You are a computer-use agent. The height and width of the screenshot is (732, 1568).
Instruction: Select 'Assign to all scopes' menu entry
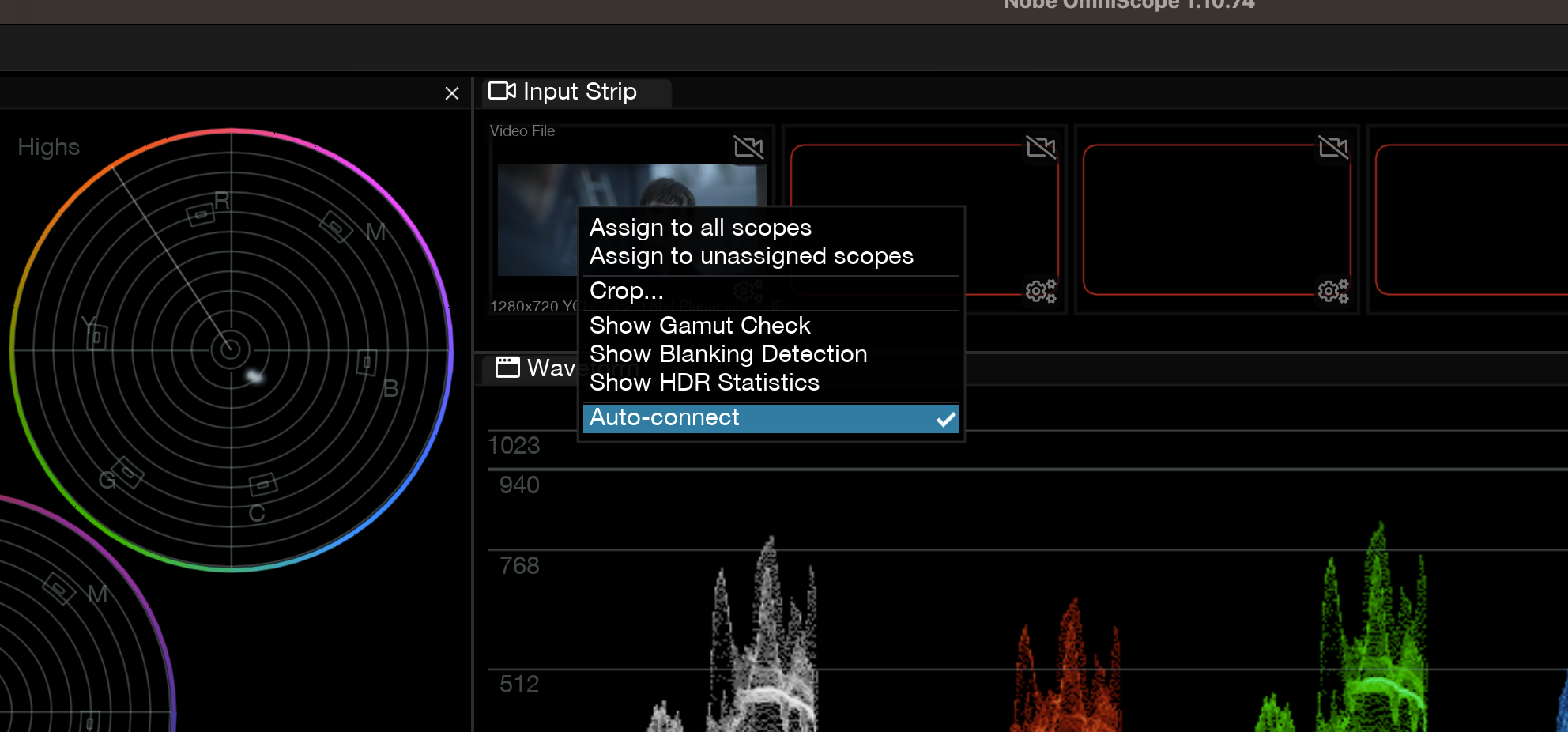click(x=771, y=228)
